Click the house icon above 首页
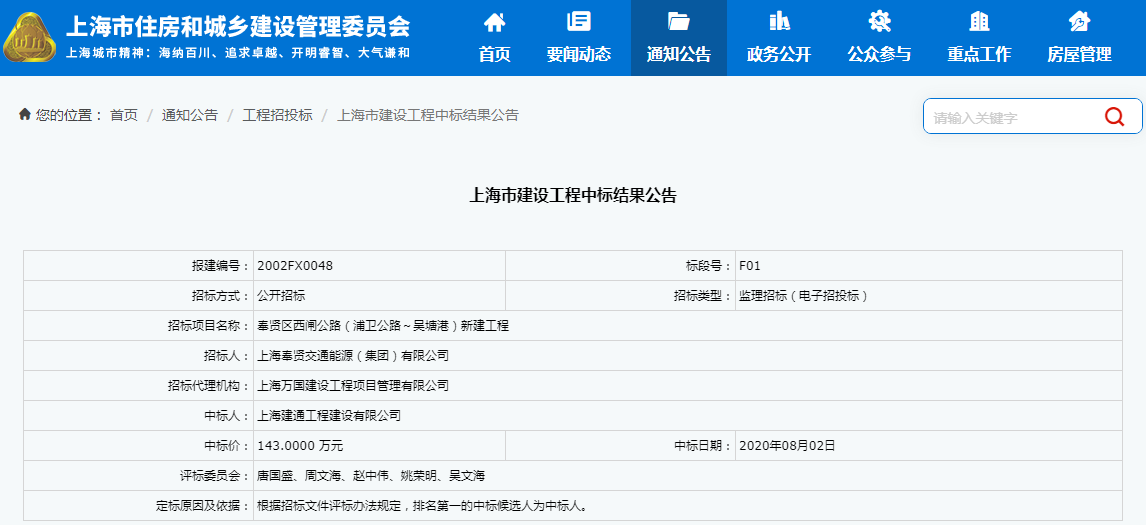 click(x=494, y=21)
